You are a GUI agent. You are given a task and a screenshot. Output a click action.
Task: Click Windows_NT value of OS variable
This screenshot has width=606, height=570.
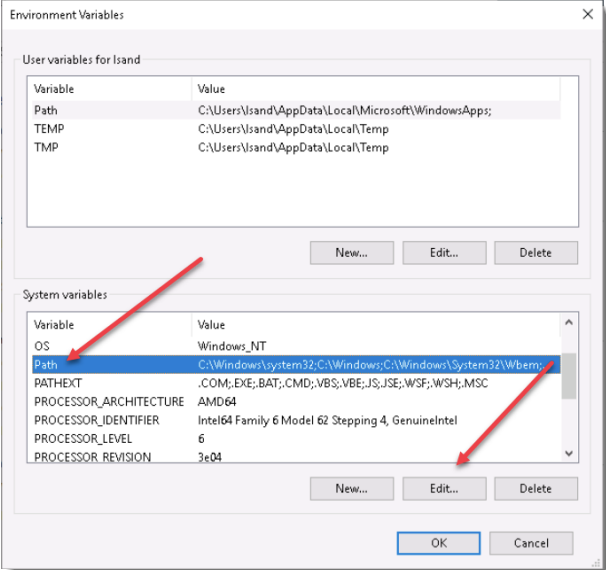click(232, 346)
